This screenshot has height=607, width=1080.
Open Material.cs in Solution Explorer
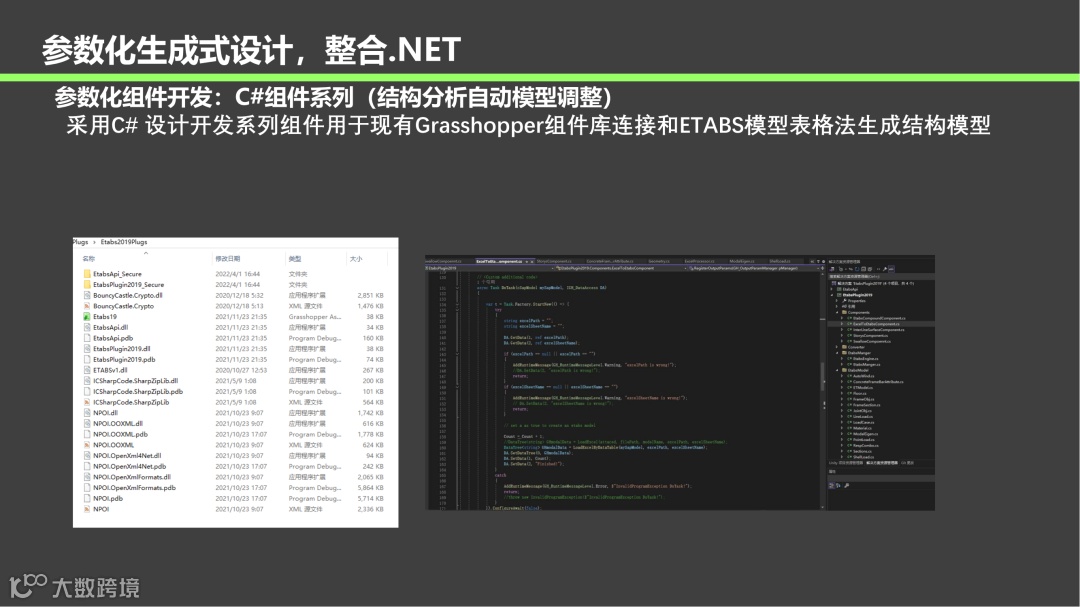click(x=862, y=428)
